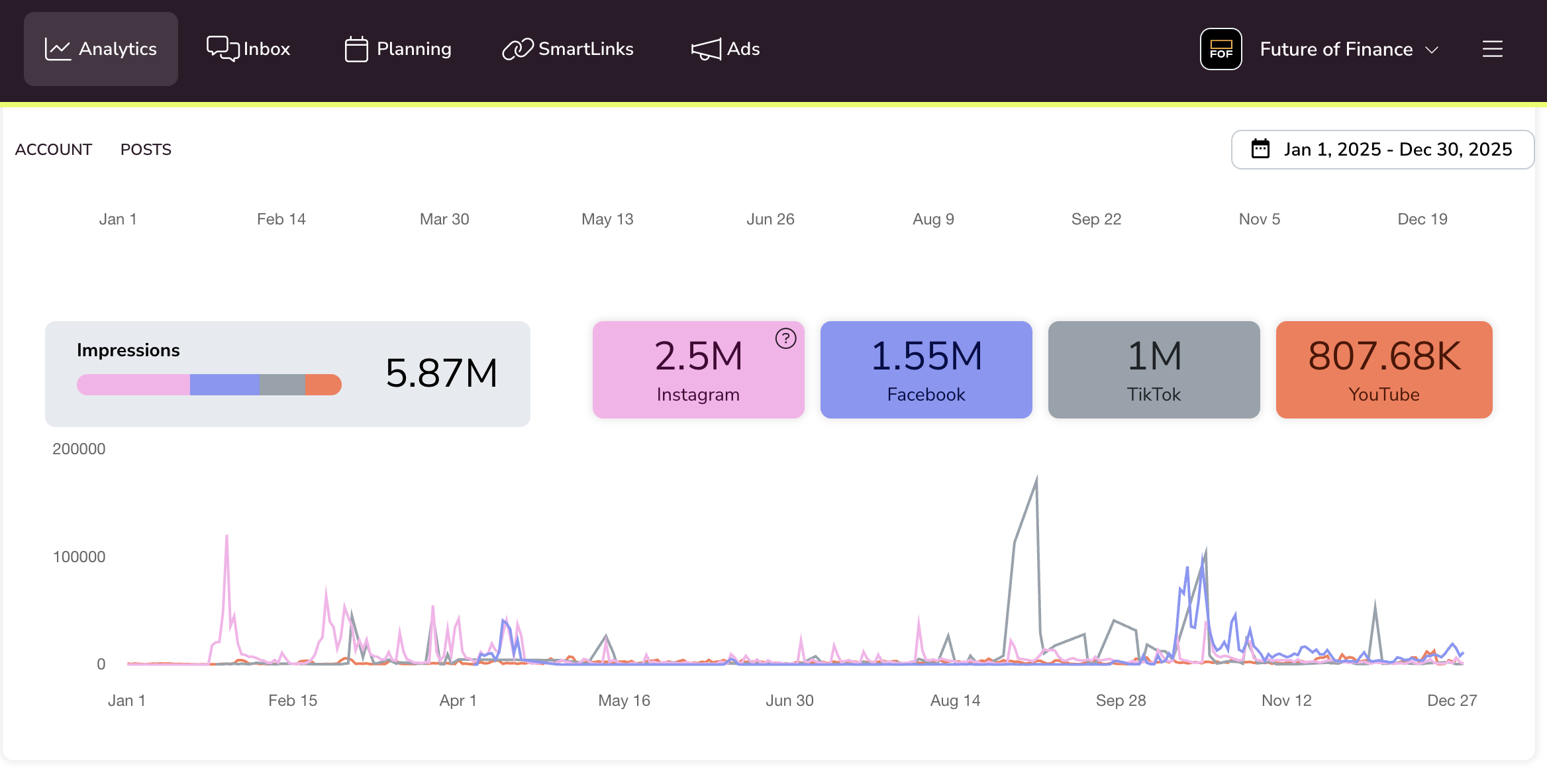This screenshot has width=1547, height=784.
Task: Switch to the ACCOUNT tab
Action: (x=54, y=150)
